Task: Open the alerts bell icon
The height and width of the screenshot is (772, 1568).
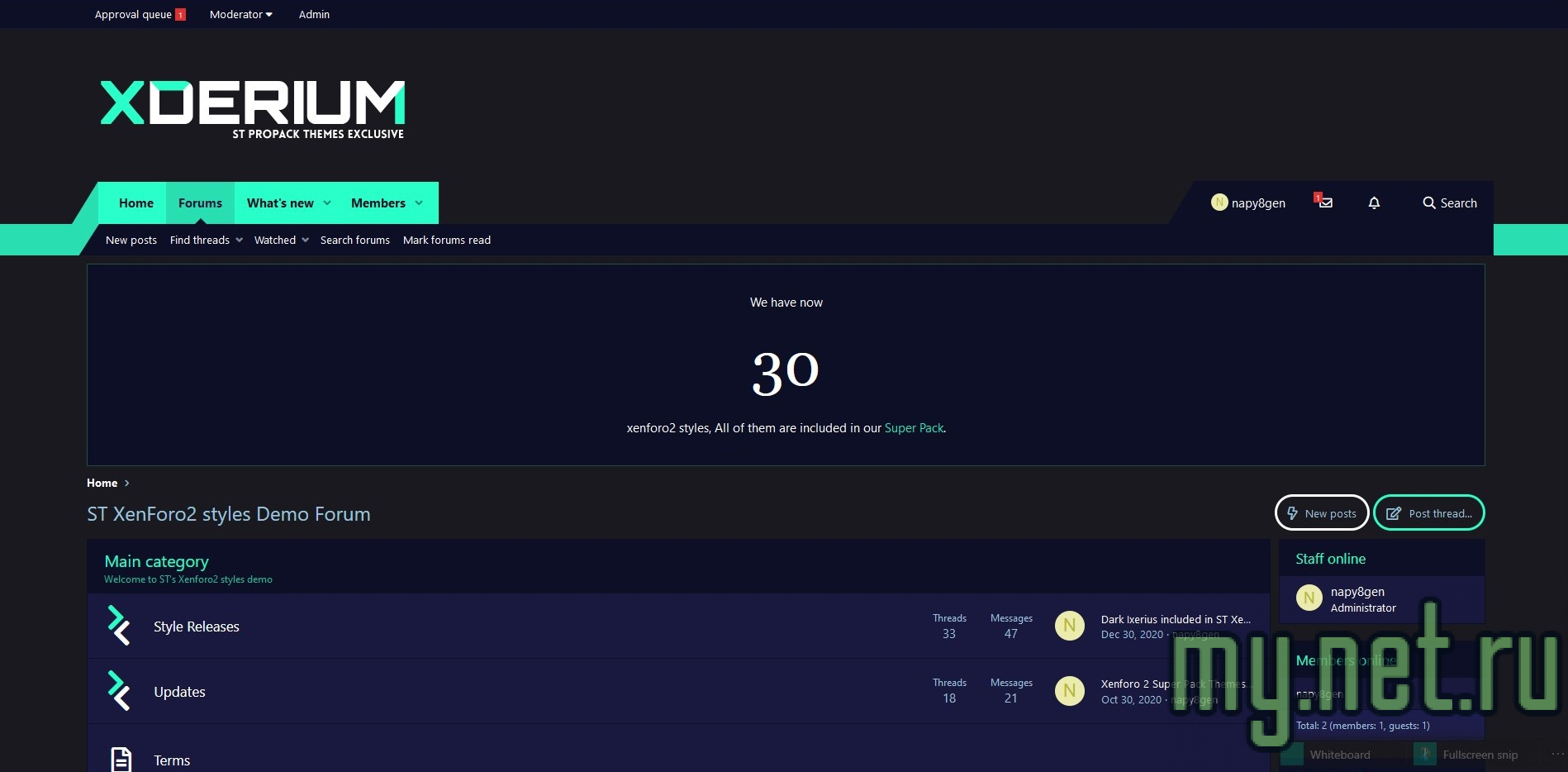Action: point(1374,203)
